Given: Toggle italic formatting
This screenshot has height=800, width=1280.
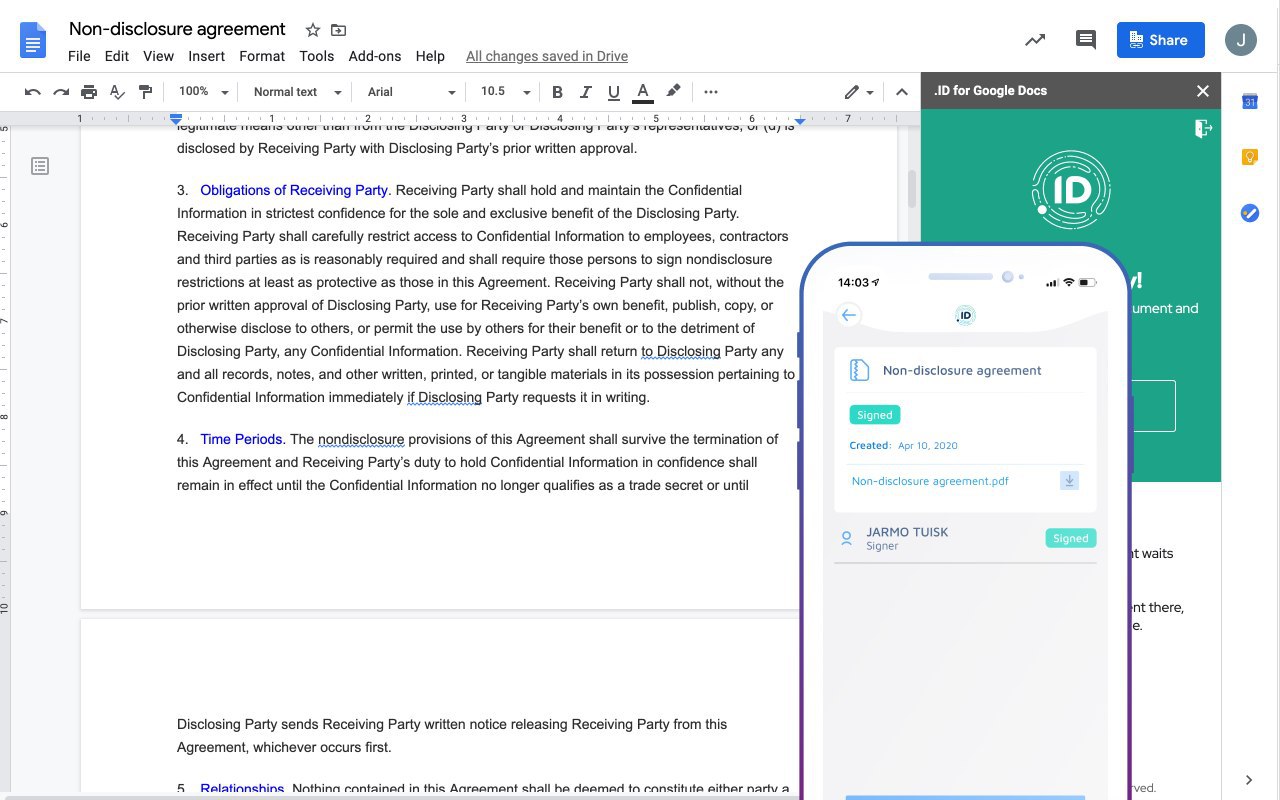Looking at the screenshot, I should point(586,92).
